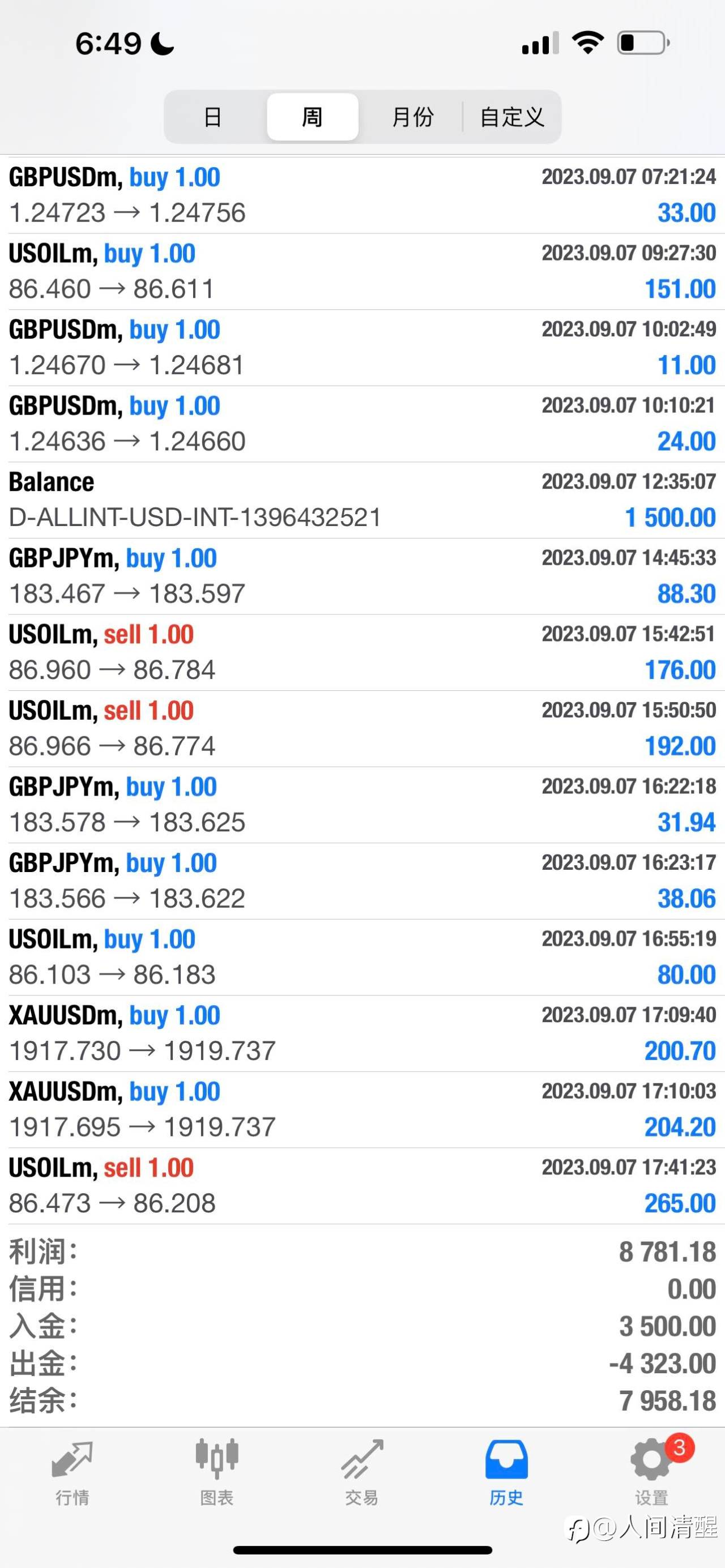Open the 图表 chart candlestick icon
This screenshot has height=1568, width=725.
click(x=217, y=1459)
